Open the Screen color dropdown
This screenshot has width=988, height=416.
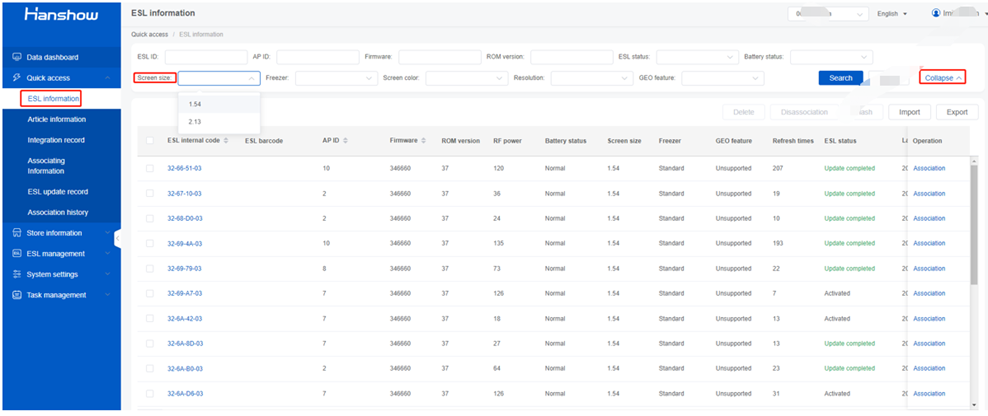click(467, 78)
